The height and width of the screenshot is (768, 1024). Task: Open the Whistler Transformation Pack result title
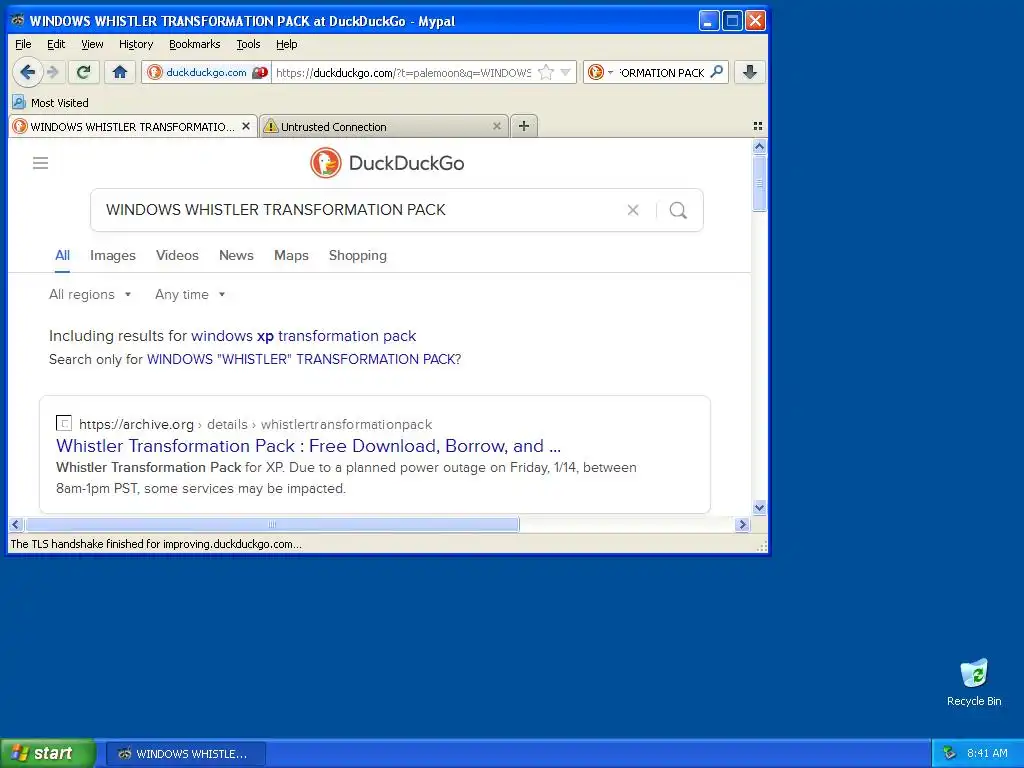tap(308, 446)
